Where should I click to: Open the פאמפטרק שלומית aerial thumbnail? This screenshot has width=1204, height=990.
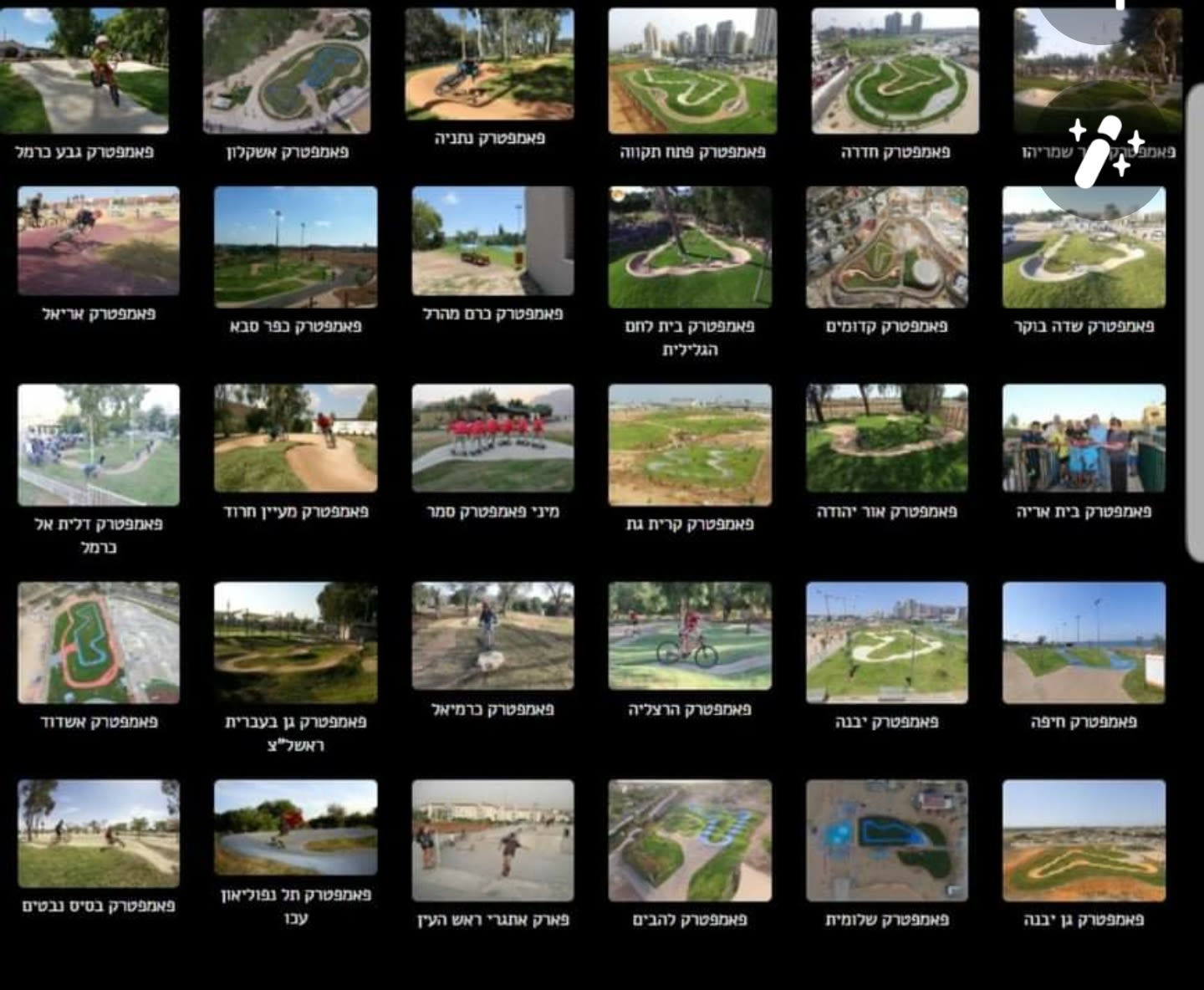point(887,841)
